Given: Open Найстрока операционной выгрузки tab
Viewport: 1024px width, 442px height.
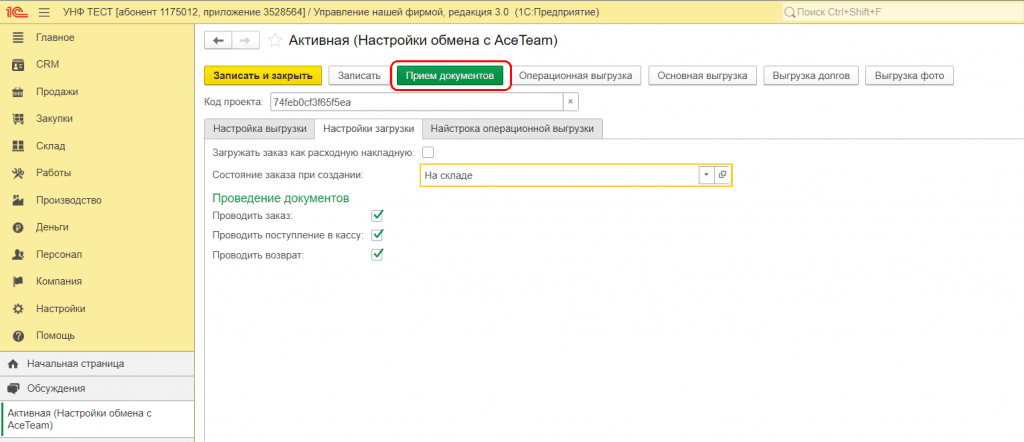Looking at the screenshot, I should click(x=512, y=129).
